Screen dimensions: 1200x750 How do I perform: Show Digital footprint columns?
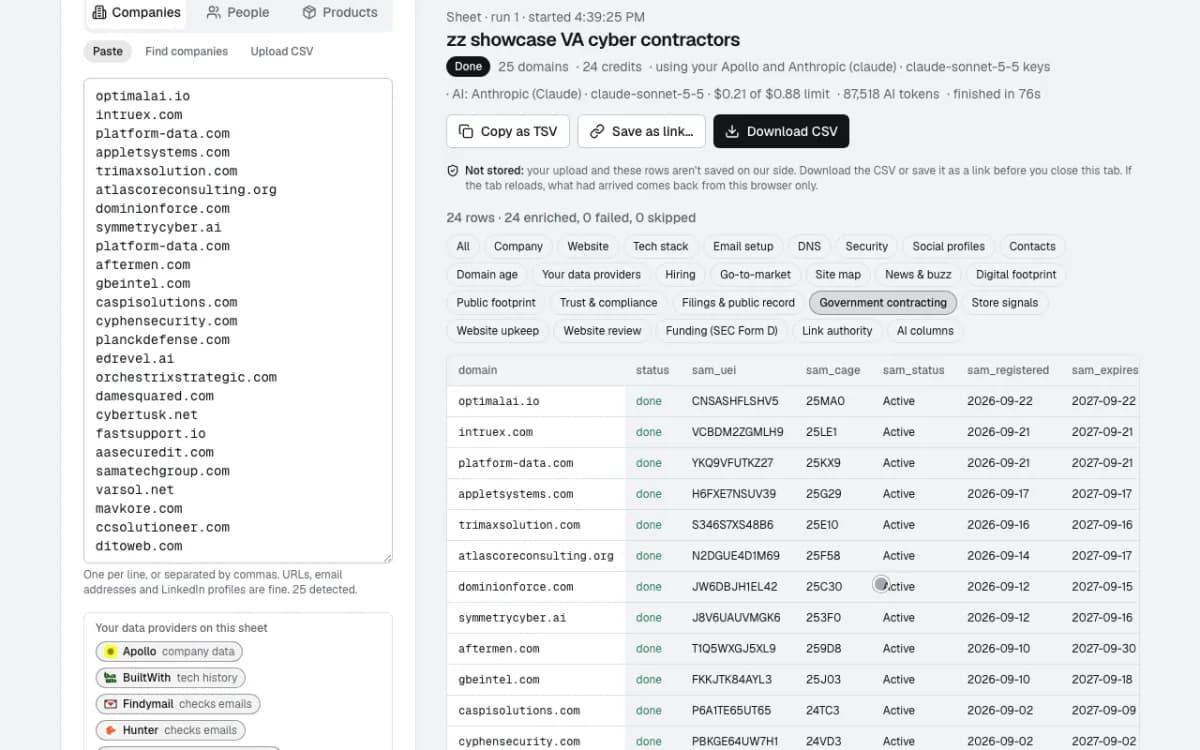1016,274
